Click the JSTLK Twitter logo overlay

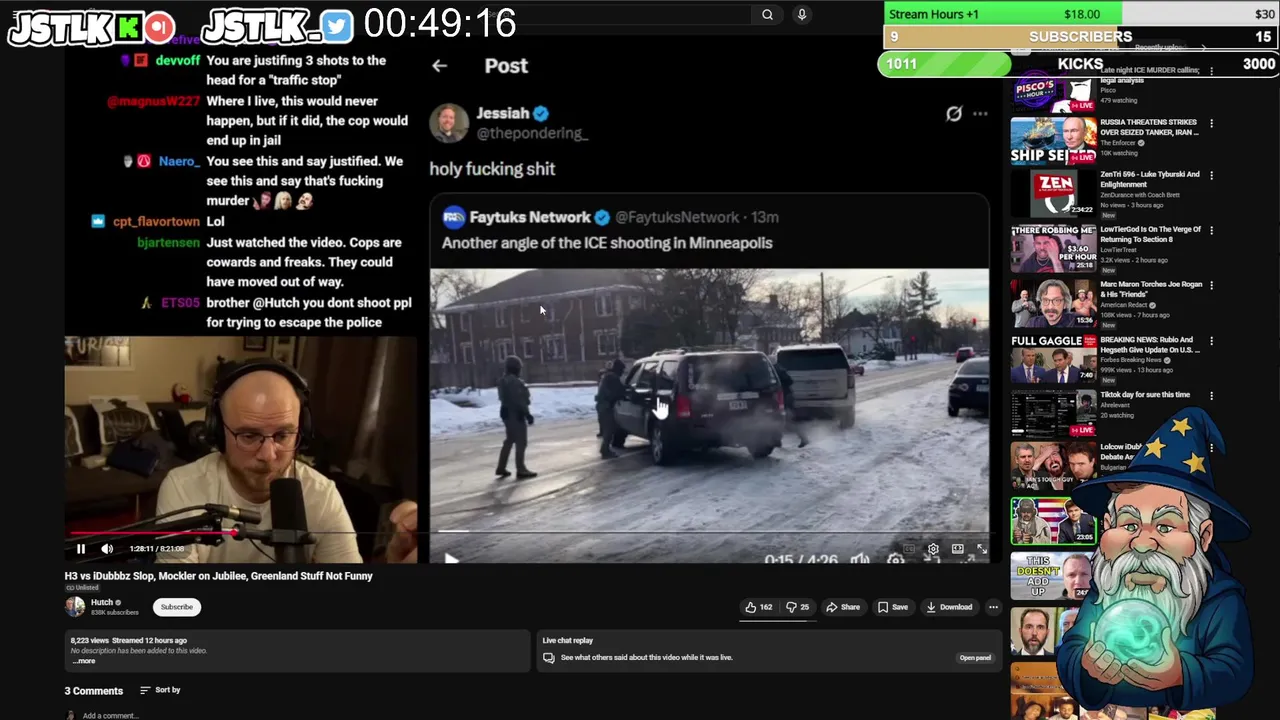[x=278, y=24]
